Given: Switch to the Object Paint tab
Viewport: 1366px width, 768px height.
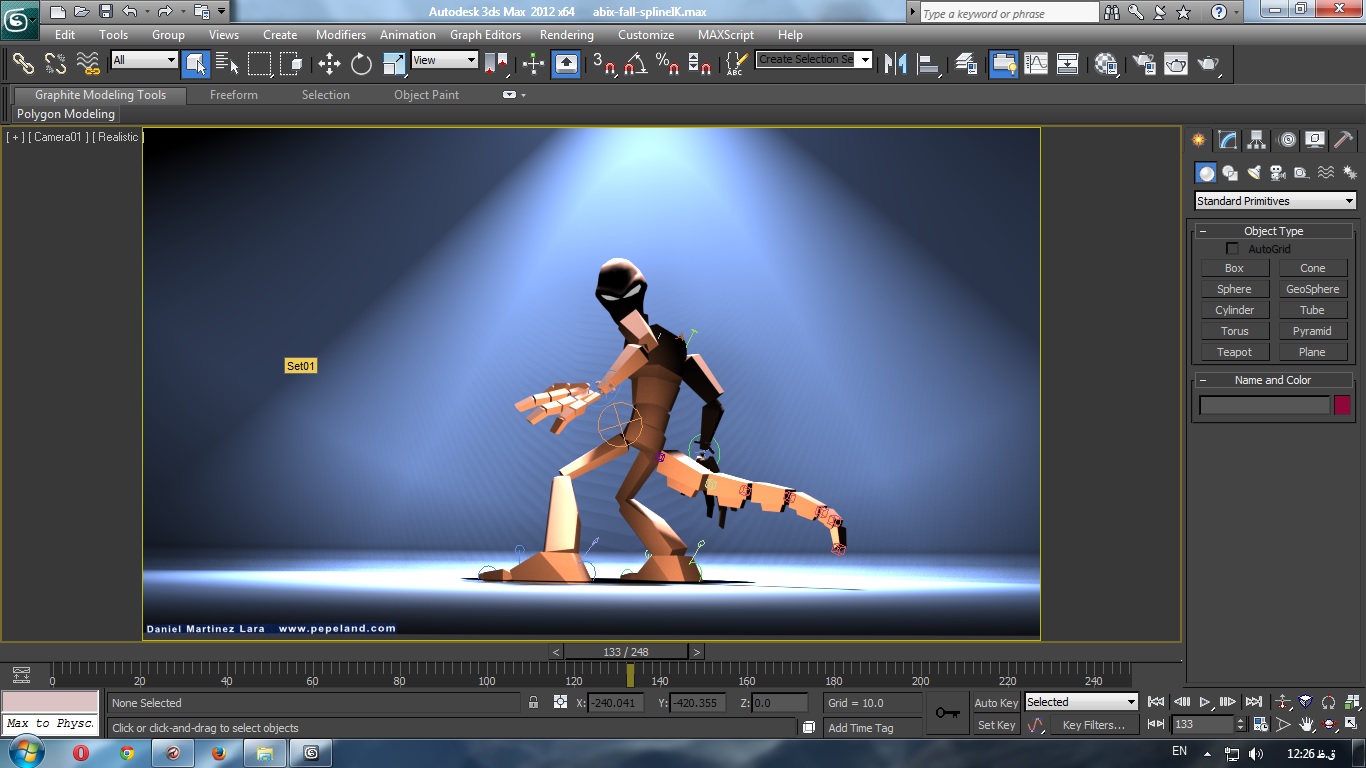Looking at the screenshot, I should click(426, 95).
